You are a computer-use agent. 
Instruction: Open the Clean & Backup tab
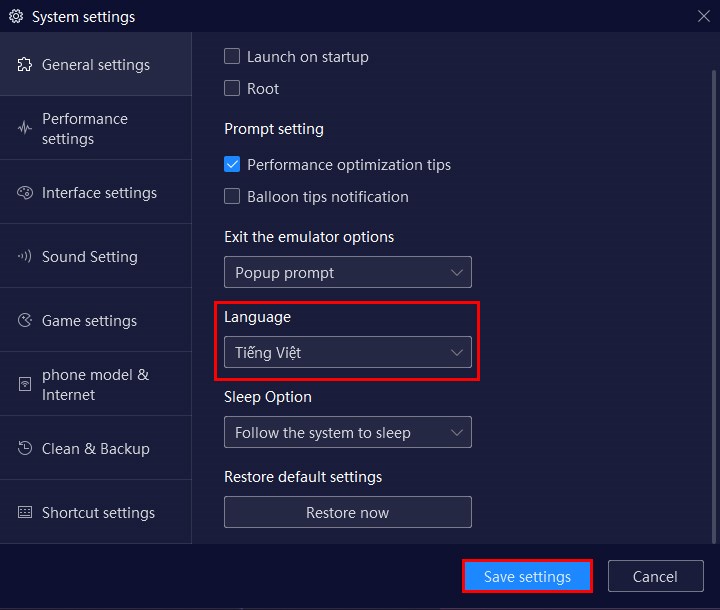coord(96,449)
